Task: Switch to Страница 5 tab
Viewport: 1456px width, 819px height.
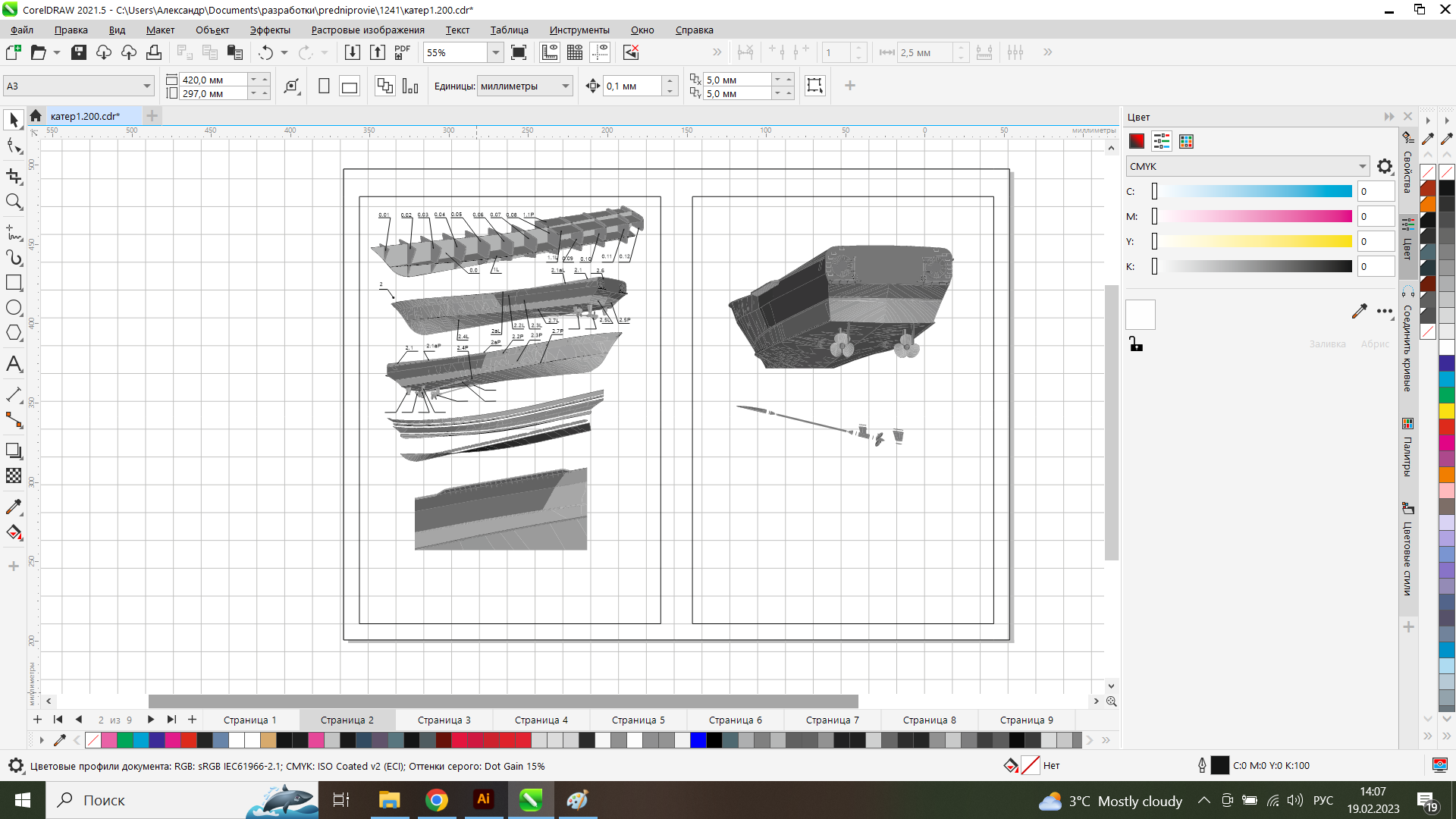Action: tap(638, 720)
